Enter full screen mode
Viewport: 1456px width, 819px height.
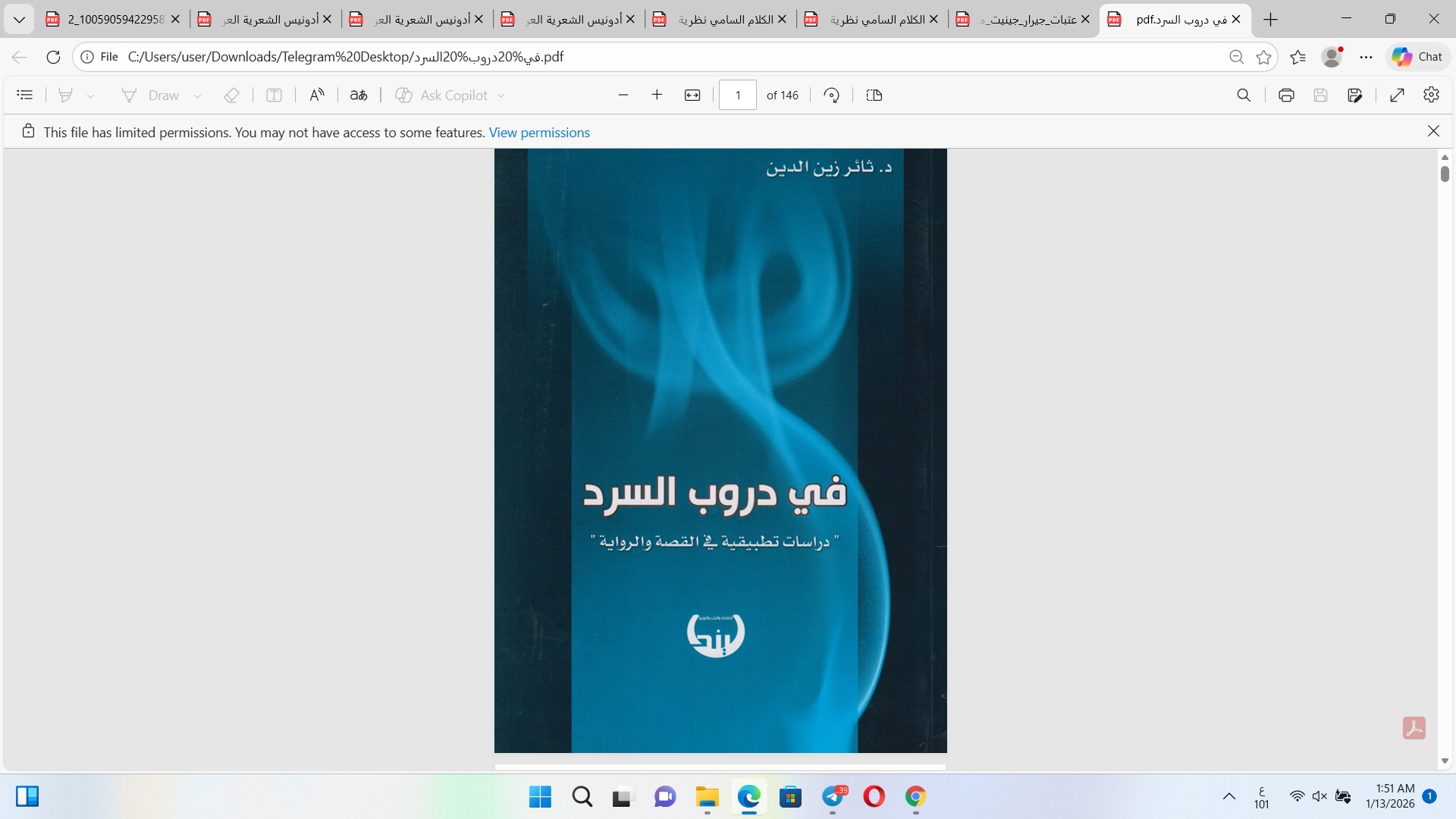(x=1398, y=95)
